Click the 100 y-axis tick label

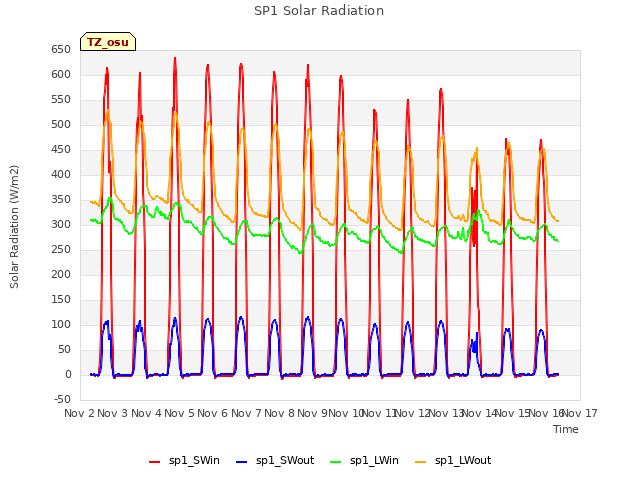click(61, 325)
